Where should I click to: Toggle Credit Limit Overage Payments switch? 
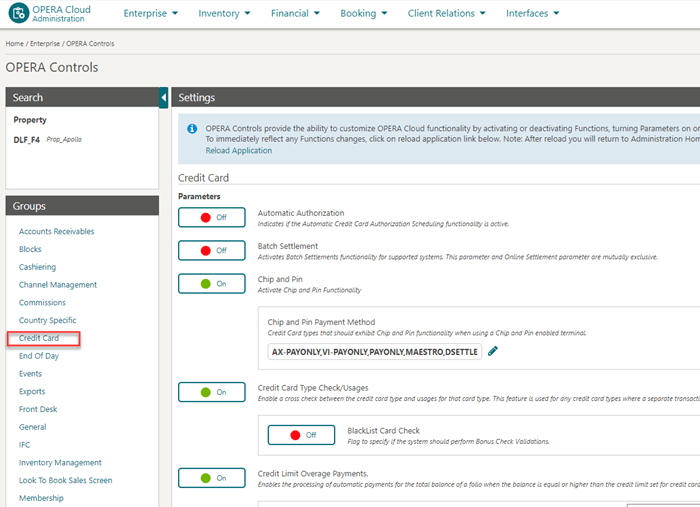pos(212,478)
